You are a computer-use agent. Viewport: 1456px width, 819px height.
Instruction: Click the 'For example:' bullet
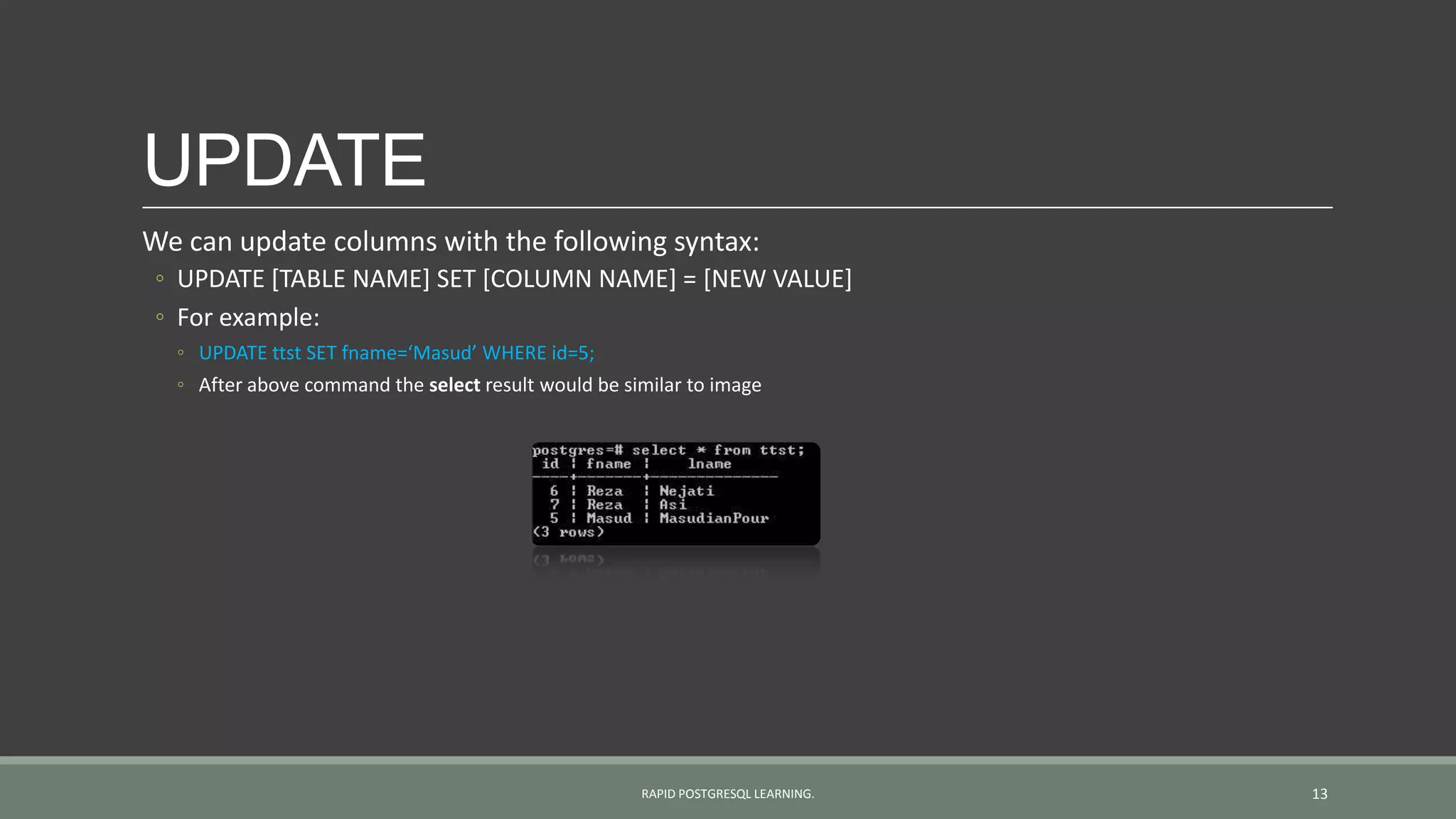248,317
